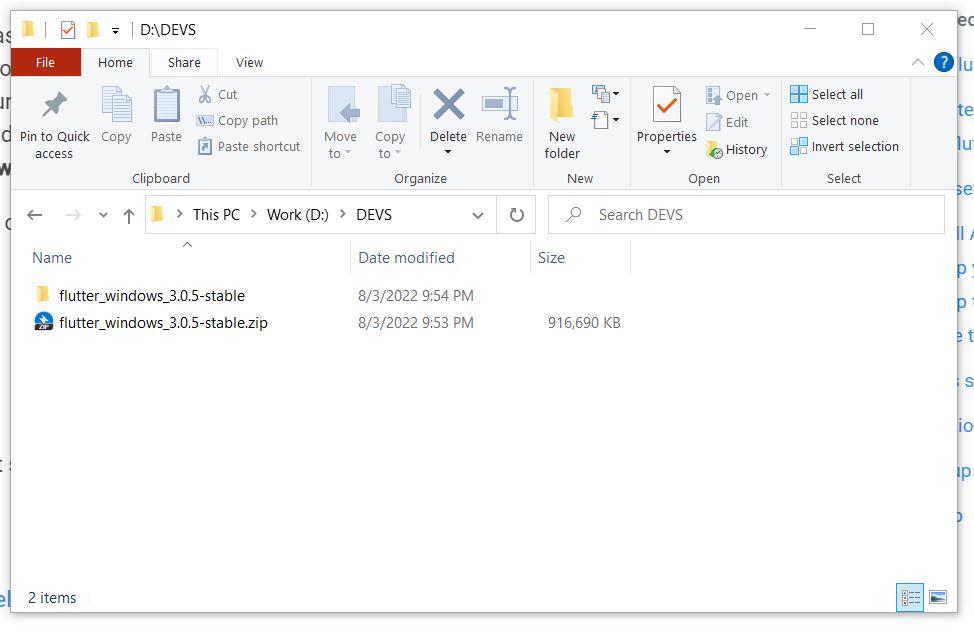This screenshot has height=634, width=974.
Task: Switch to Large icons view layout
Action: coord(938,597)
